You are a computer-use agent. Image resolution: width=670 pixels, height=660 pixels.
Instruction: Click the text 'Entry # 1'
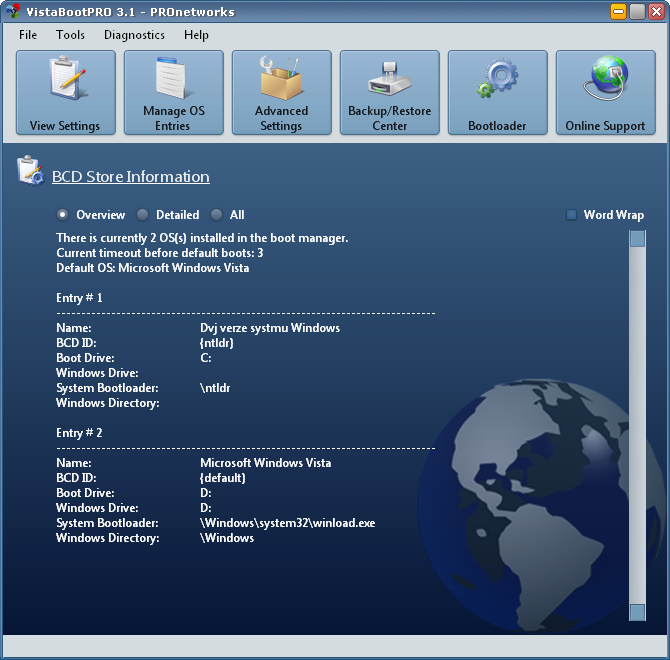point(79,298)
